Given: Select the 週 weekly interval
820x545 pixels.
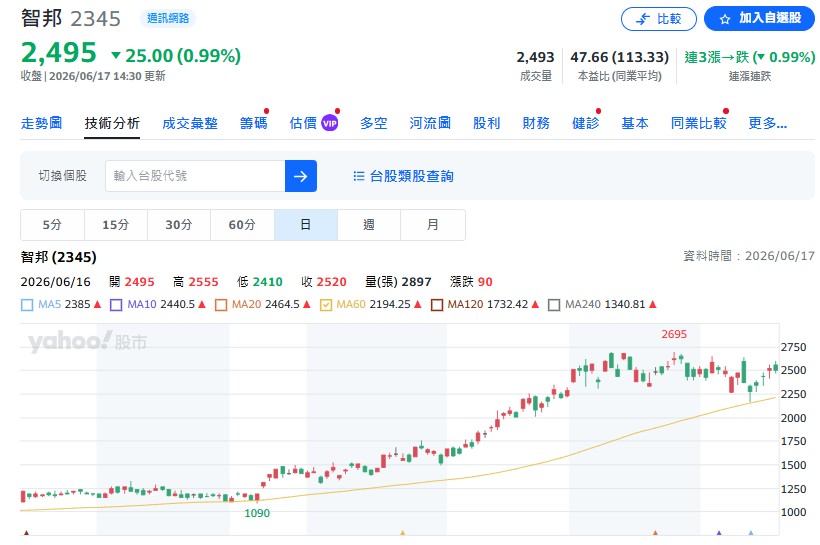Looking at the screenshot, I should tap(369, 225).
